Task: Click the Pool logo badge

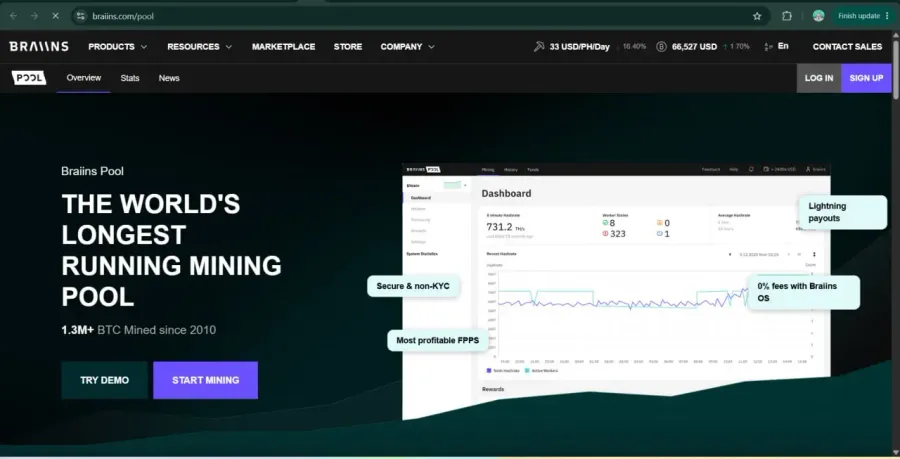Action: [29, 77]
